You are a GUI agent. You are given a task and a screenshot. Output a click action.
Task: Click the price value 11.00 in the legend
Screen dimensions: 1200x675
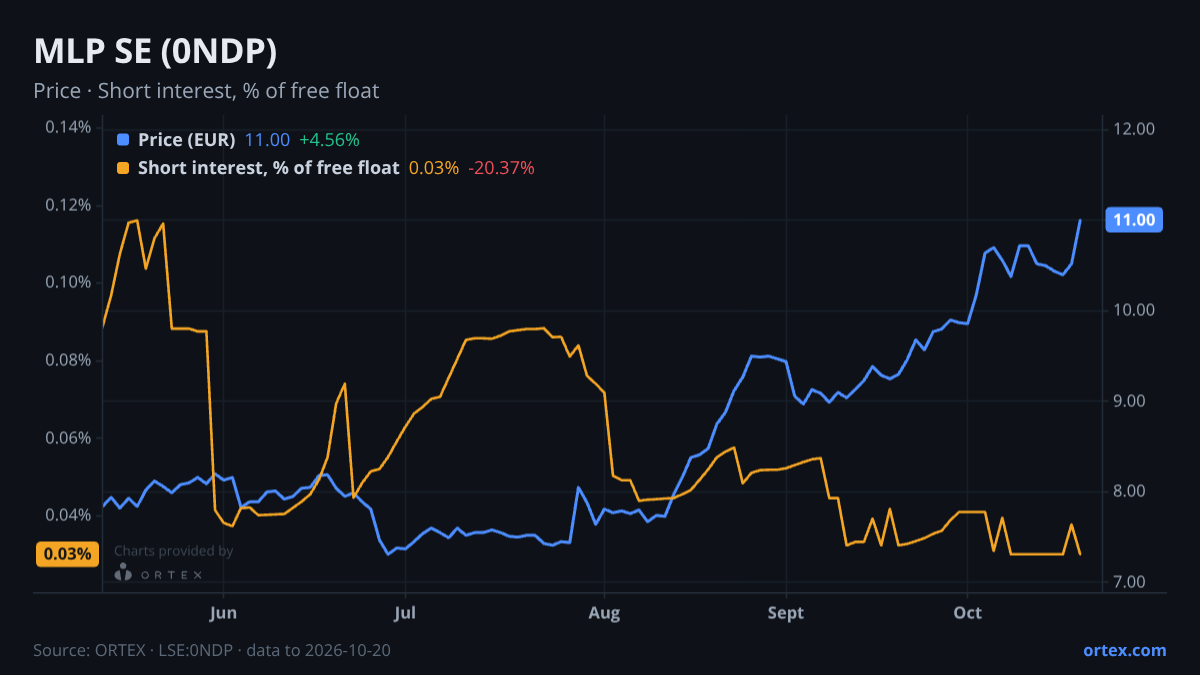point(267,140)
